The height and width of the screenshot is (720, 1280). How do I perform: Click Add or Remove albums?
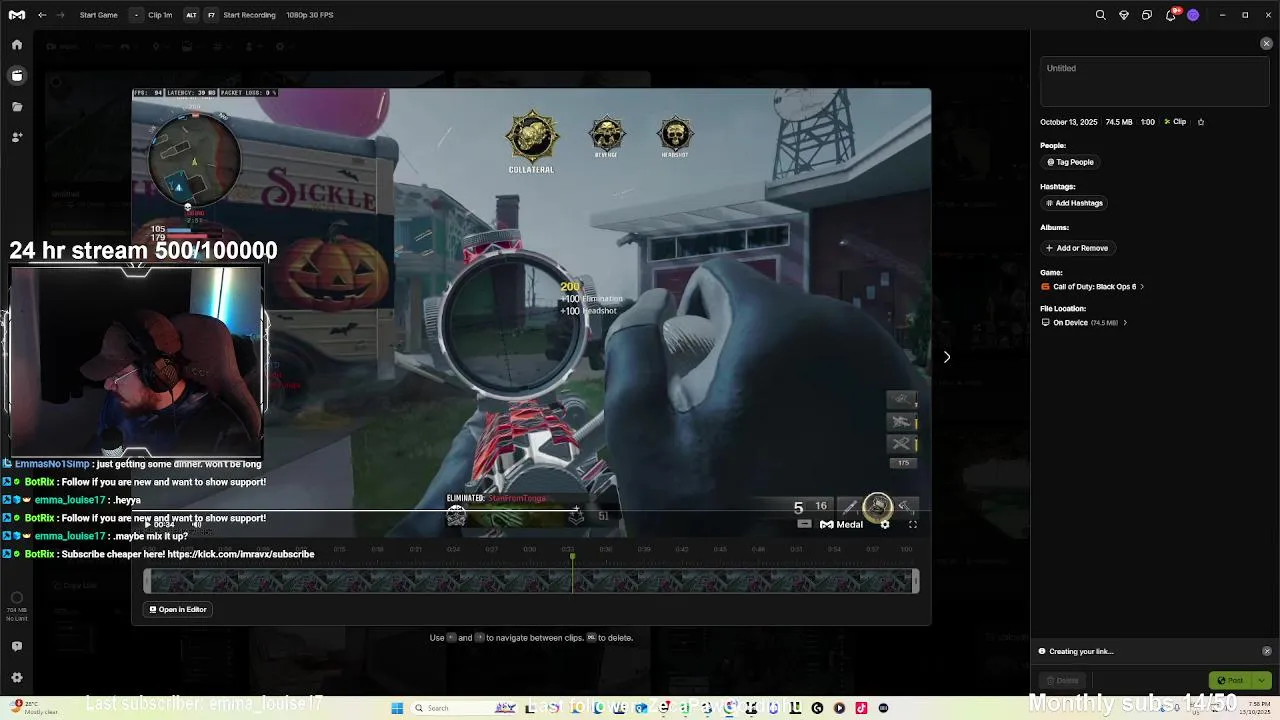click(x=1077, y=248)
